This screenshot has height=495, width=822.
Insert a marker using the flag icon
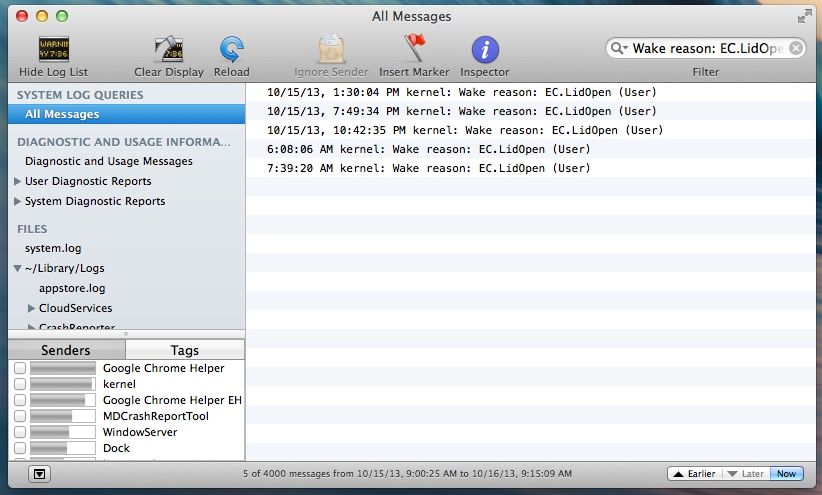pyautogui.click(x=414, y=50)
